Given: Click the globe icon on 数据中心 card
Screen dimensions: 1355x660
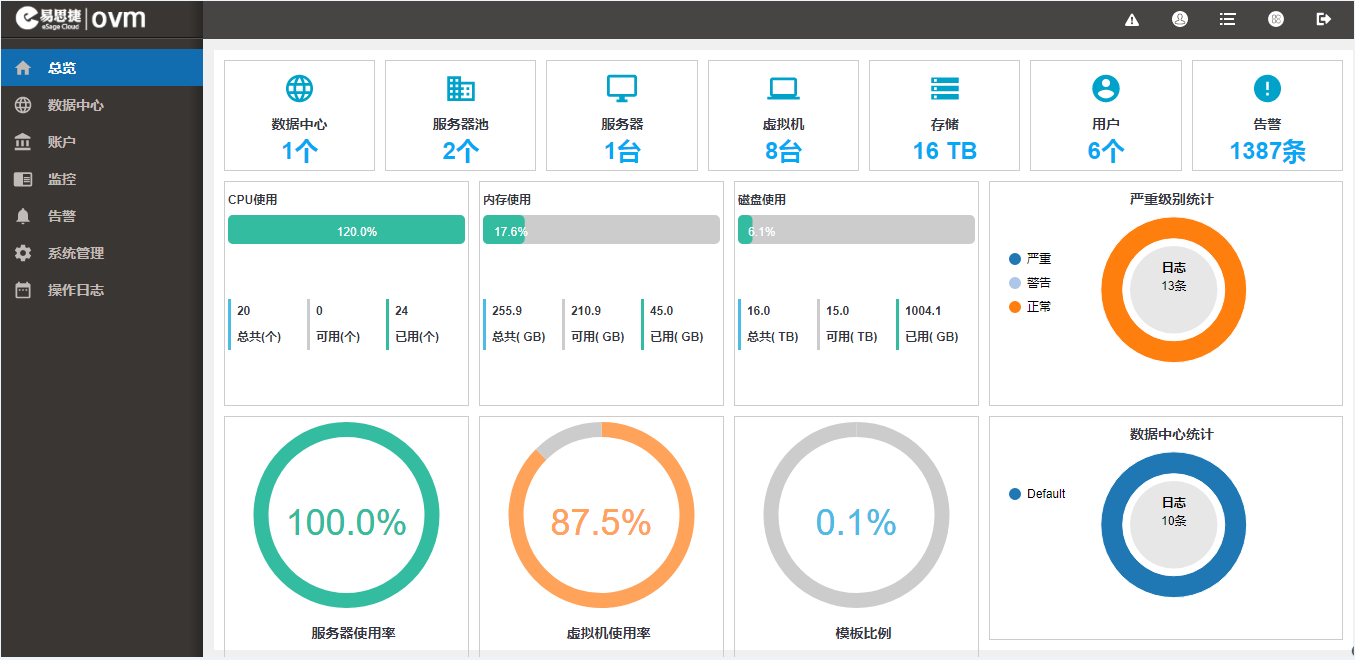Looking at the screenshot, I should [x=299, y=89].
